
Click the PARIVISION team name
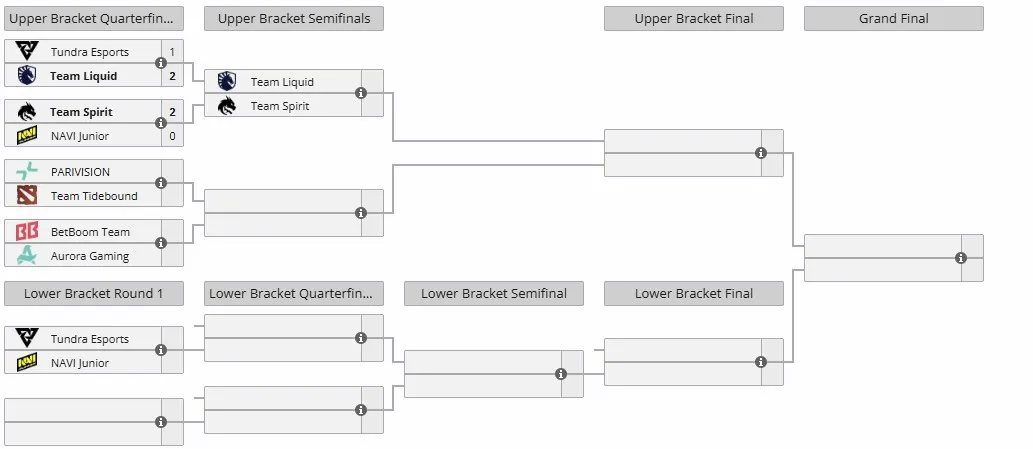[x=80, y=172]
